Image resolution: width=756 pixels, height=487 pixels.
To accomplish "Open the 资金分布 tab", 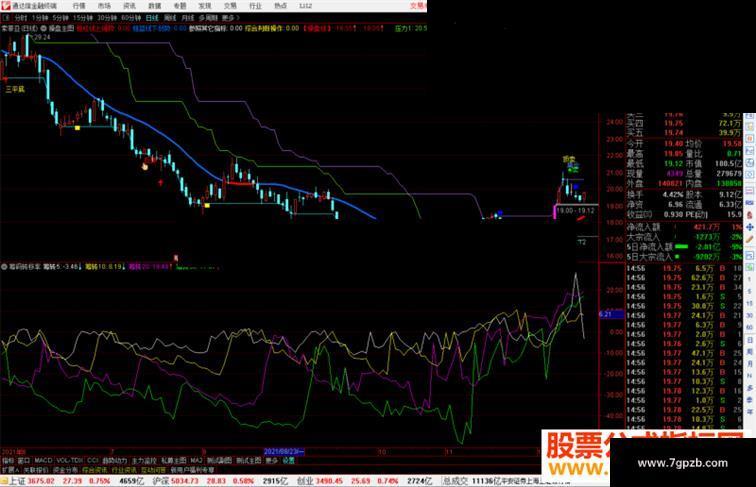I will 66,470.
